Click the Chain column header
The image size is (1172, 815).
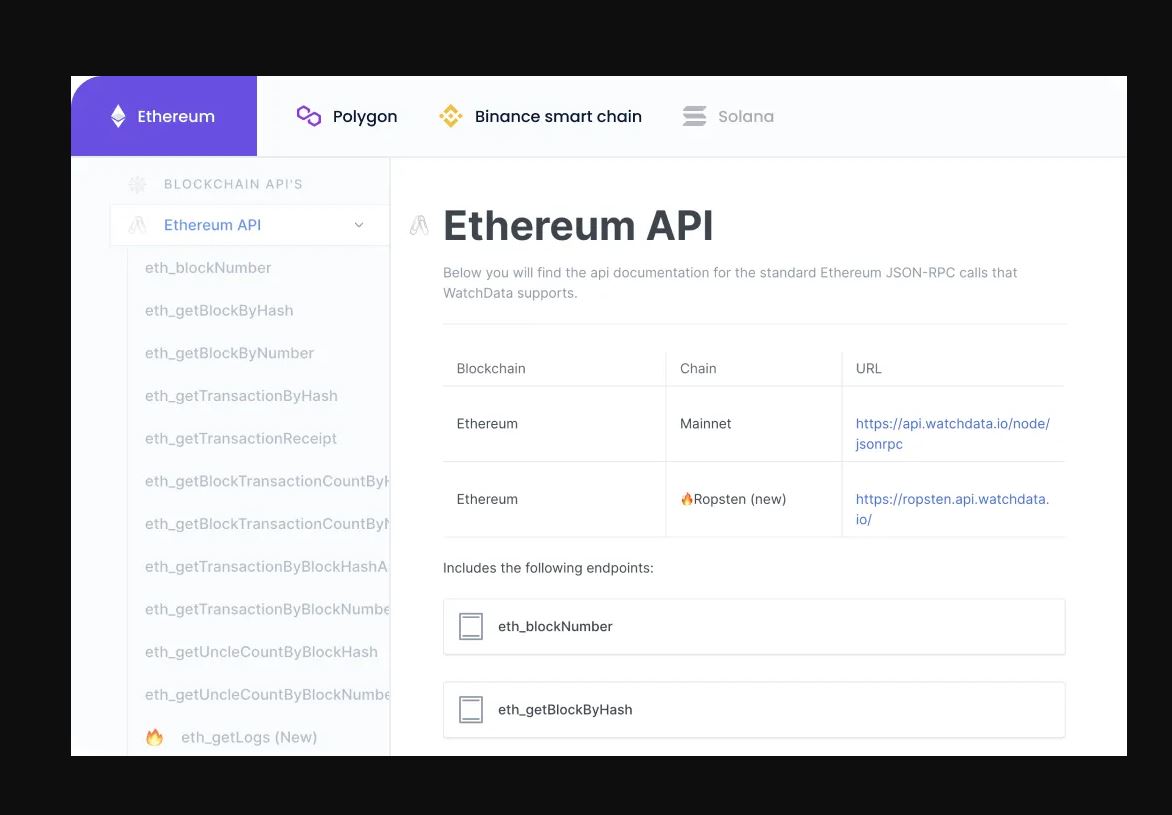point(698,369)
